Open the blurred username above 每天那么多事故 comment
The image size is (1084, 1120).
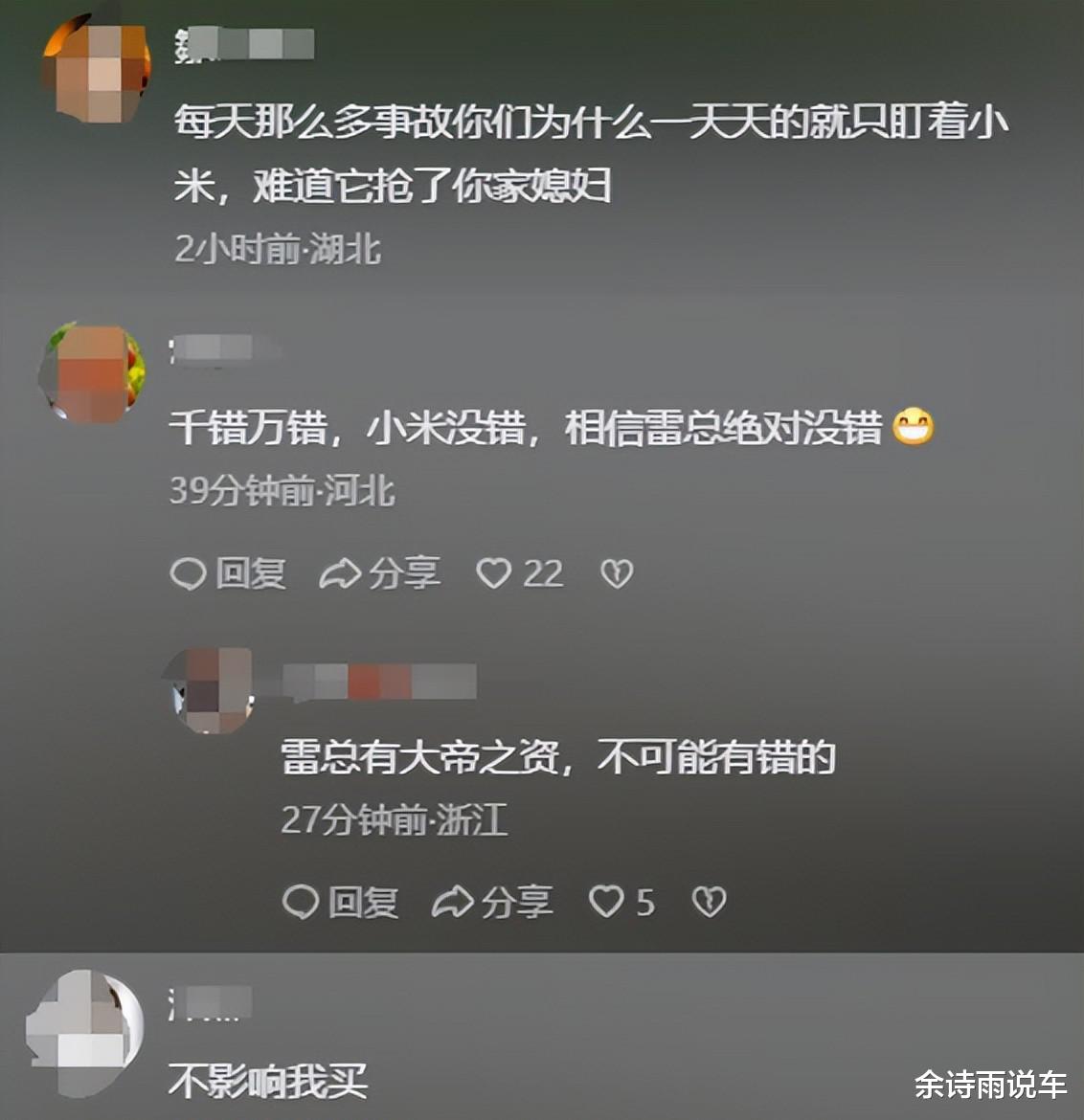[x=244, y=44]
